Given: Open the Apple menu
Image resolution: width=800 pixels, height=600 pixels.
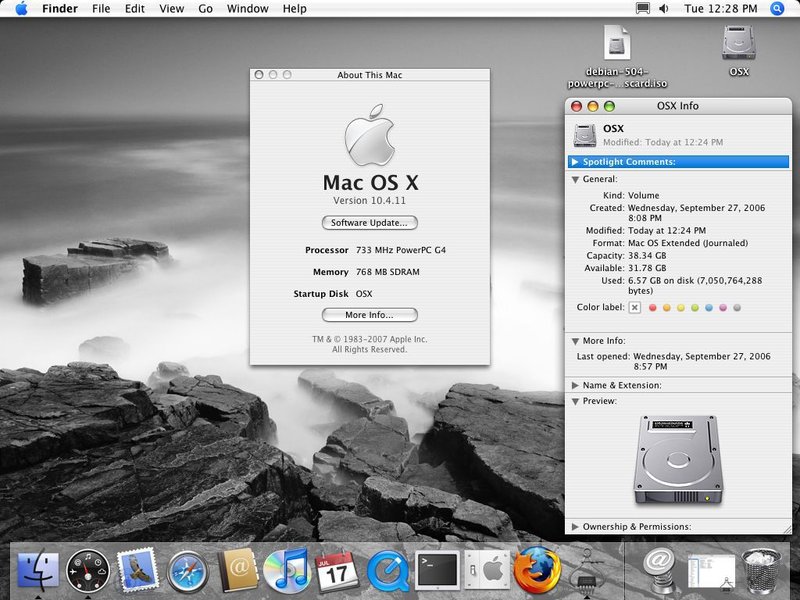Looking at the screenshot, I should (21, 9).
